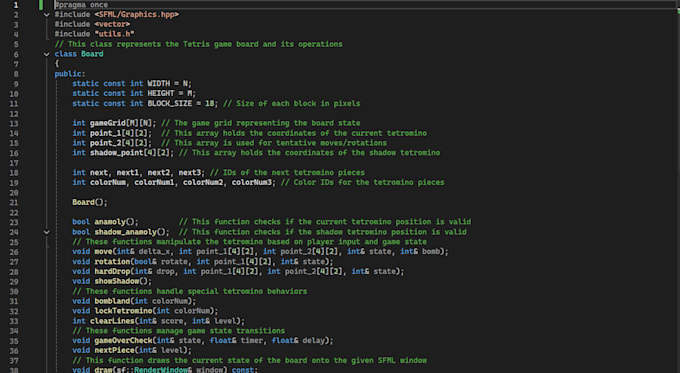The height and width of the screenshot is (373, 680).
Task: Click line number 21 in the gutter
Action: point(13,203)
